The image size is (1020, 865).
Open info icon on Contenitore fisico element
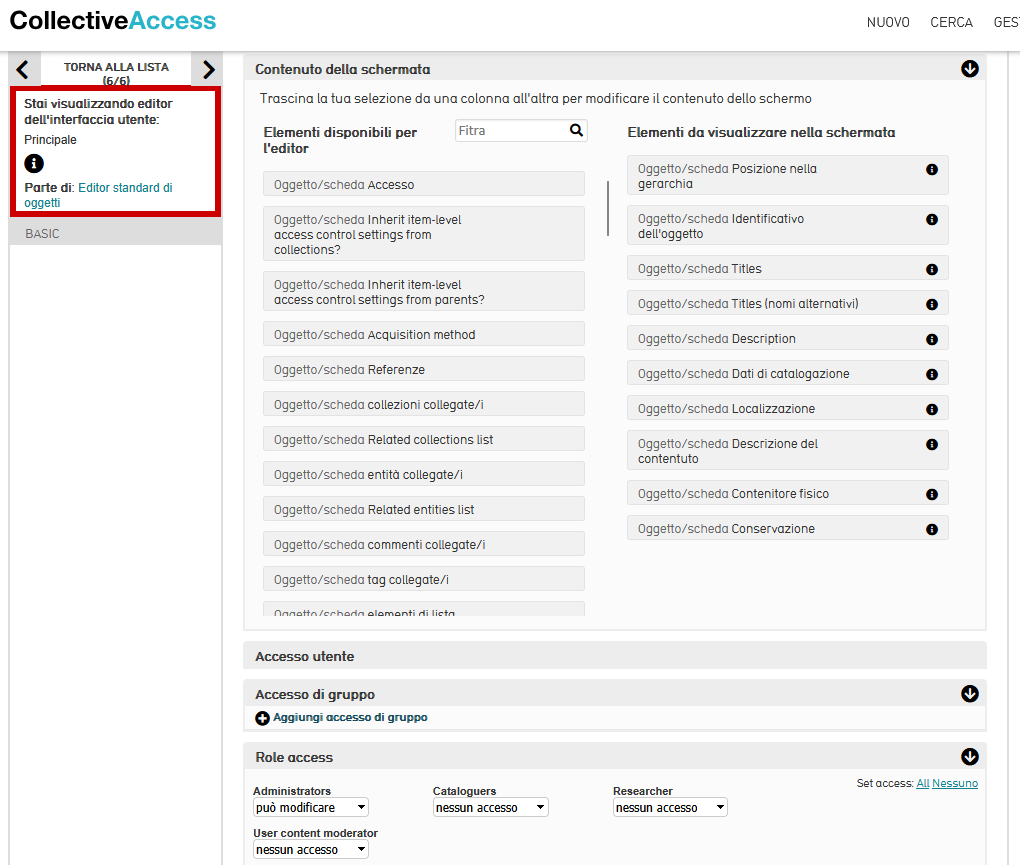click(932, 494)
